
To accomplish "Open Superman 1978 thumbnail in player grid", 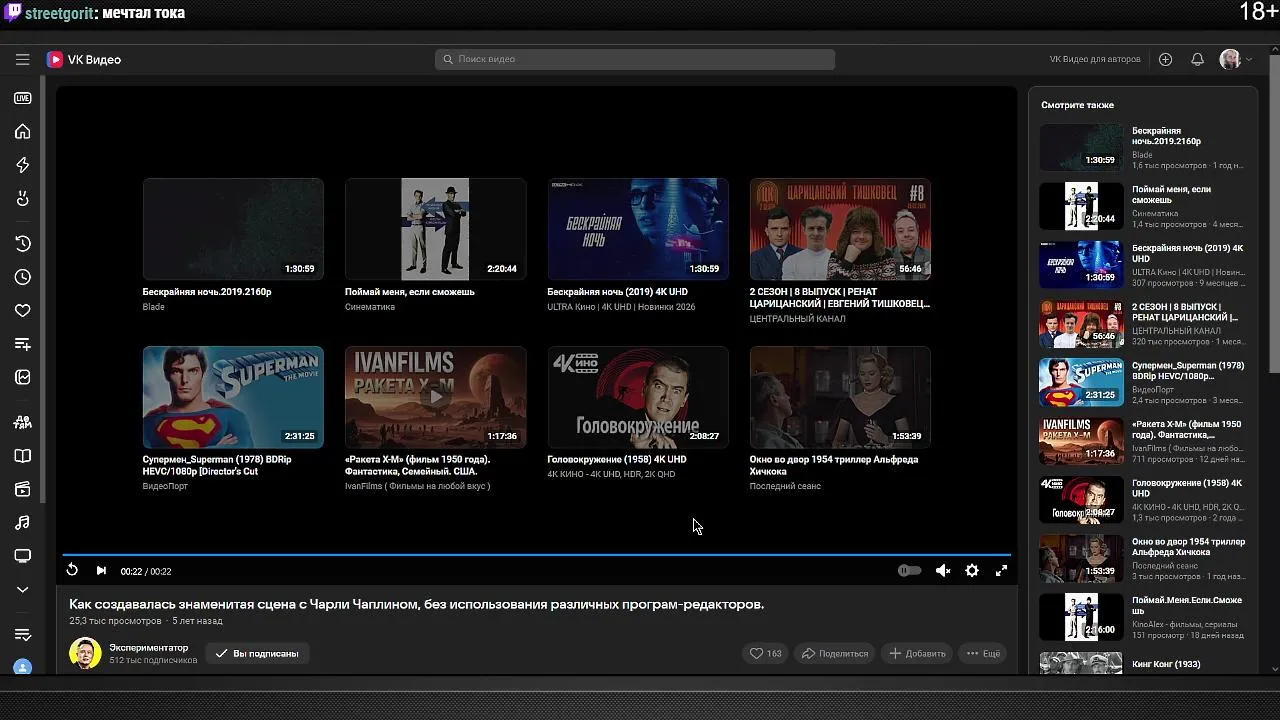I will tap(233, 397).
